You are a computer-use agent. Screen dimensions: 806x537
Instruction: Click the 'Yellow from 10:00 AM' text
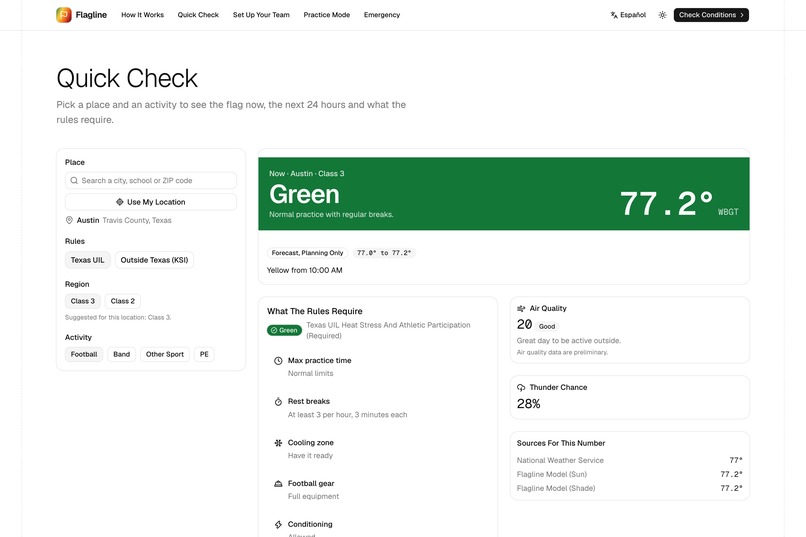point(304,270)
